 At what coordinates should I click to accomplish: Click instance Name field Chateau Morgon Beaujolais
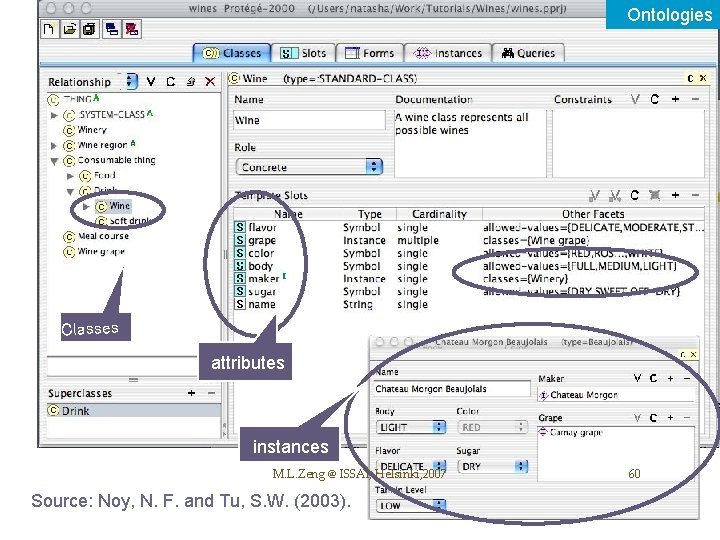point(452,389)
